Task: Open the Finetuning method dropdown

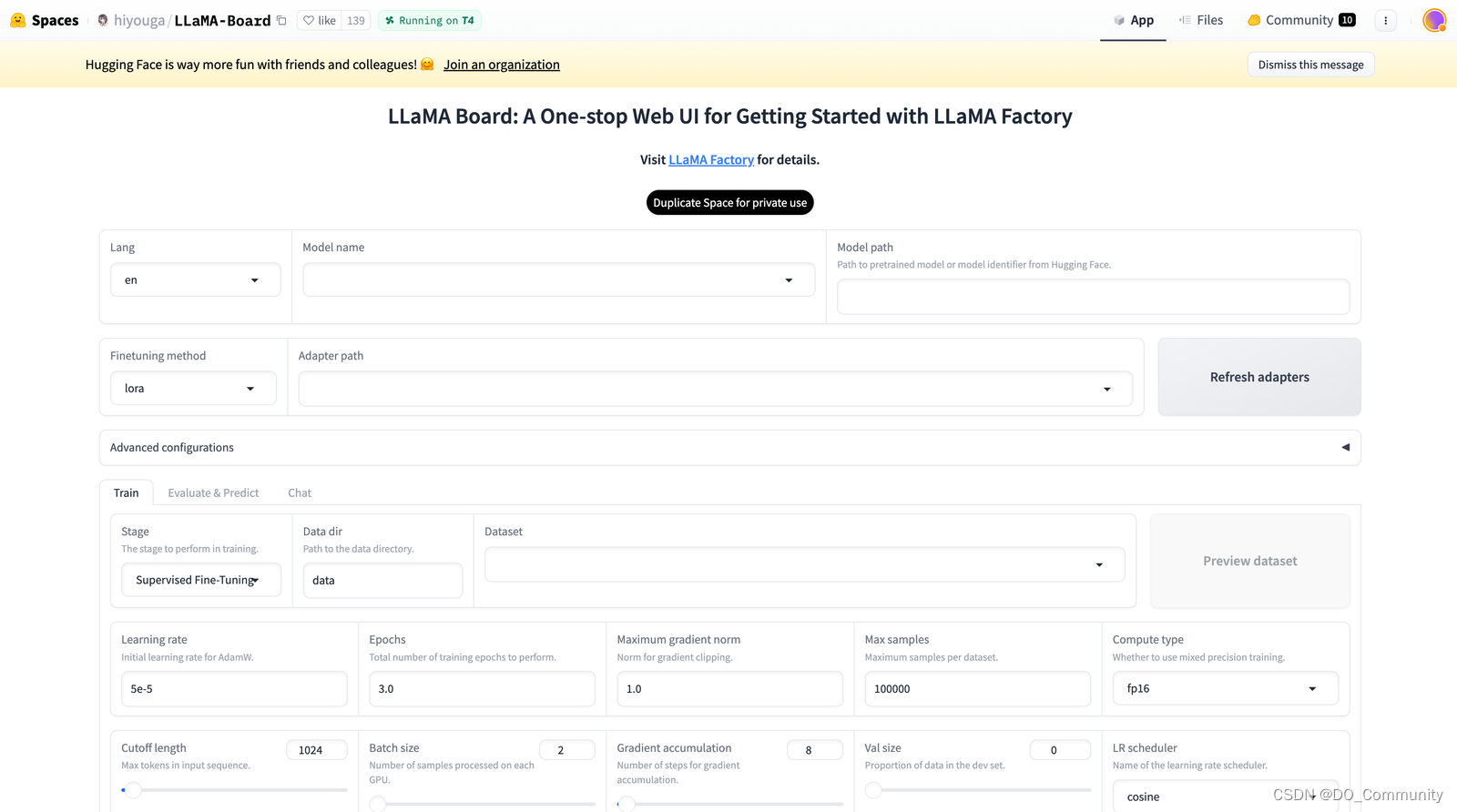Action: 193,388
